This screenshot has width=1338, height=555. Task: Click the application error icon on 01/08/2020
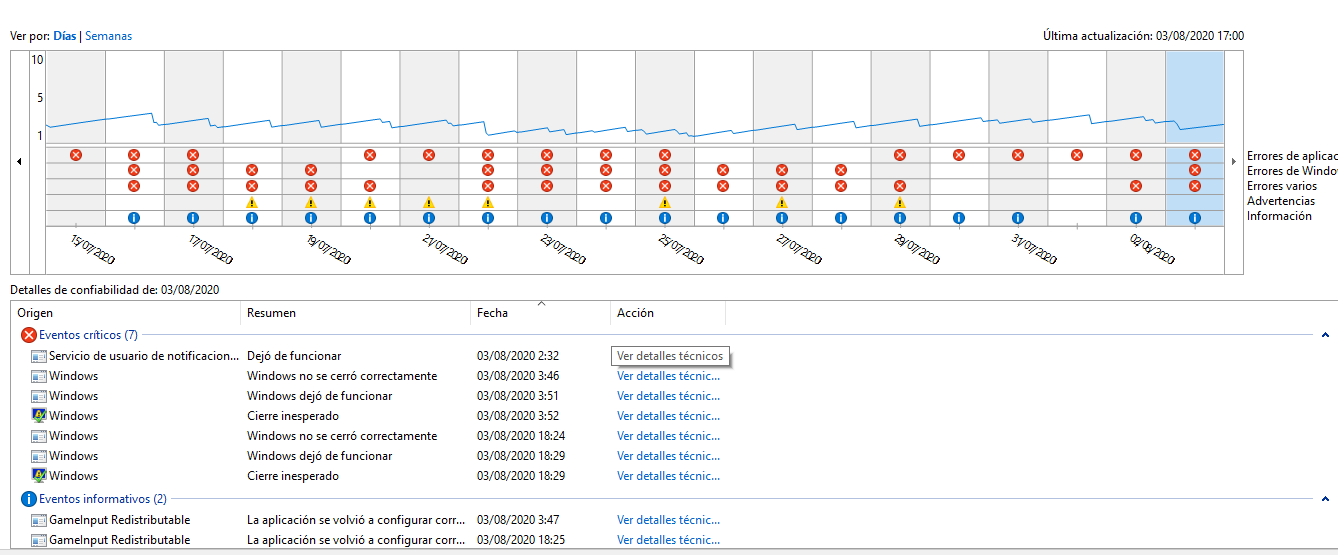[1077, 155]
